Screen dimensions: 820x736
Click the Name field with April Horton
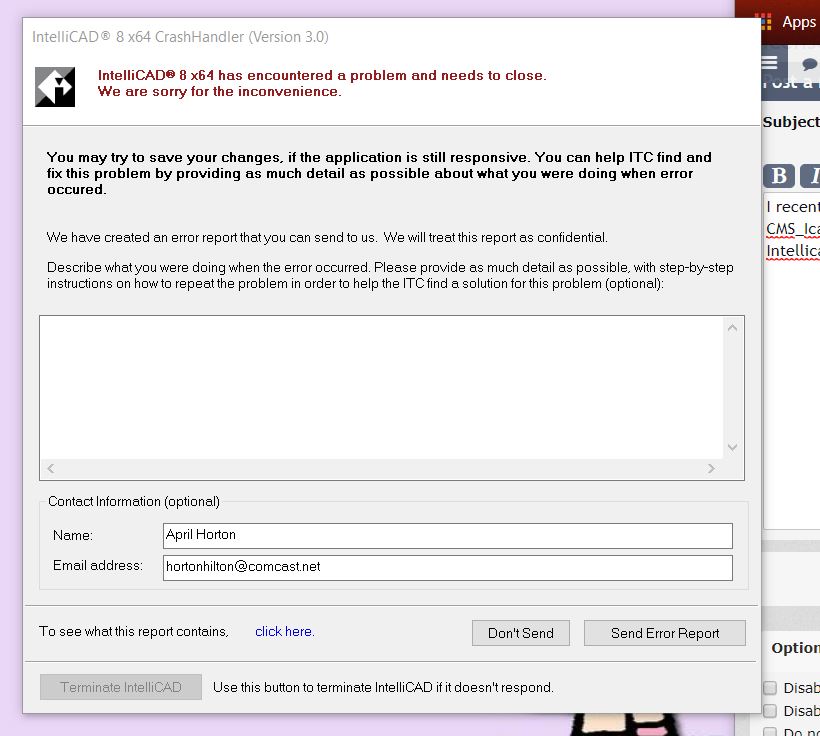click(448, 535)
